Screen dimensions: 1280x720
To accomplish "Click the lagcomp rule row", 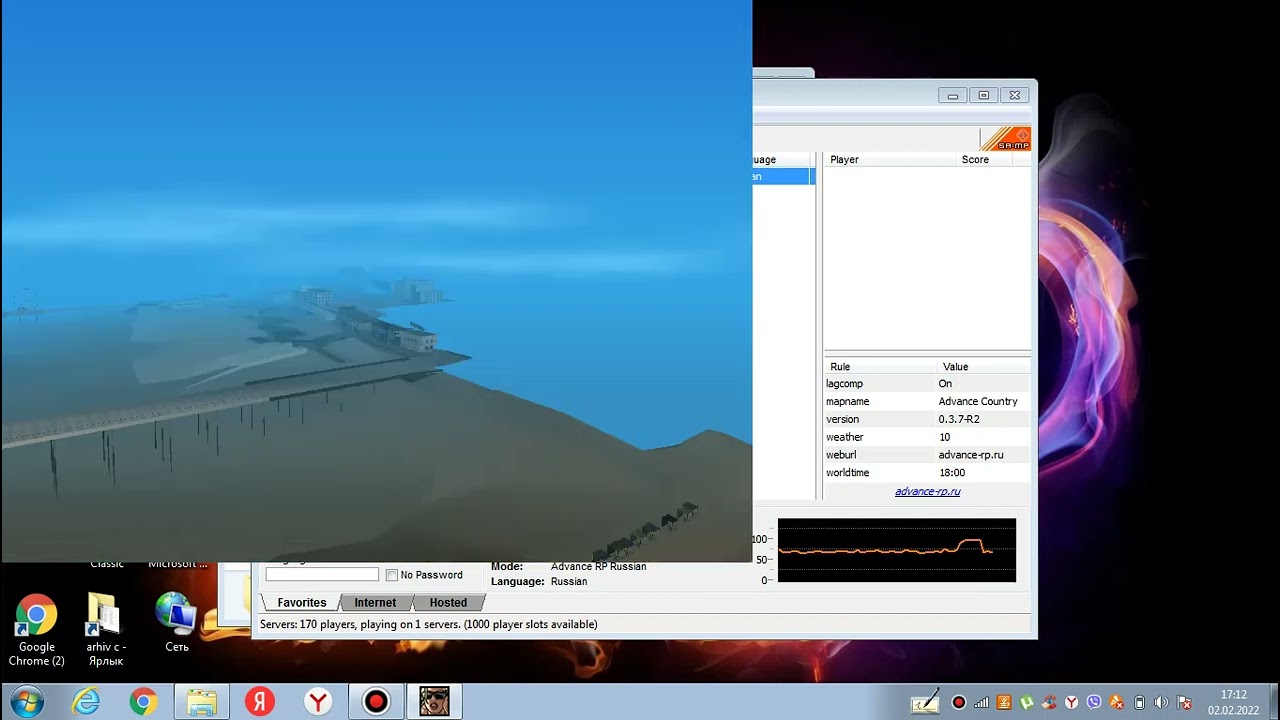I will (927, 383).
